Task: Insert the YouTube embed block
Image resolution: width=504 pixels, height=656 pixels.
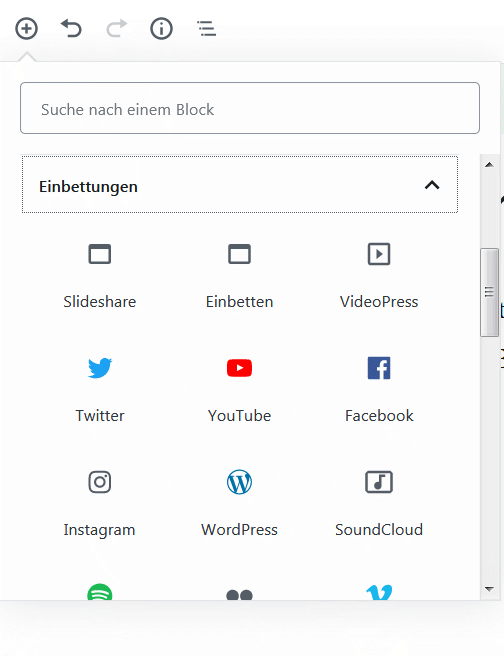Action: click(x=239, y=368)
